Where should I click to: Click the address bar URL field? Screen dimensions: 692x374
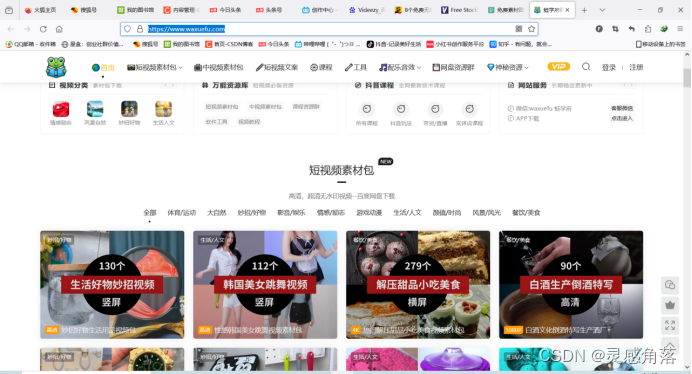(329, 29)
